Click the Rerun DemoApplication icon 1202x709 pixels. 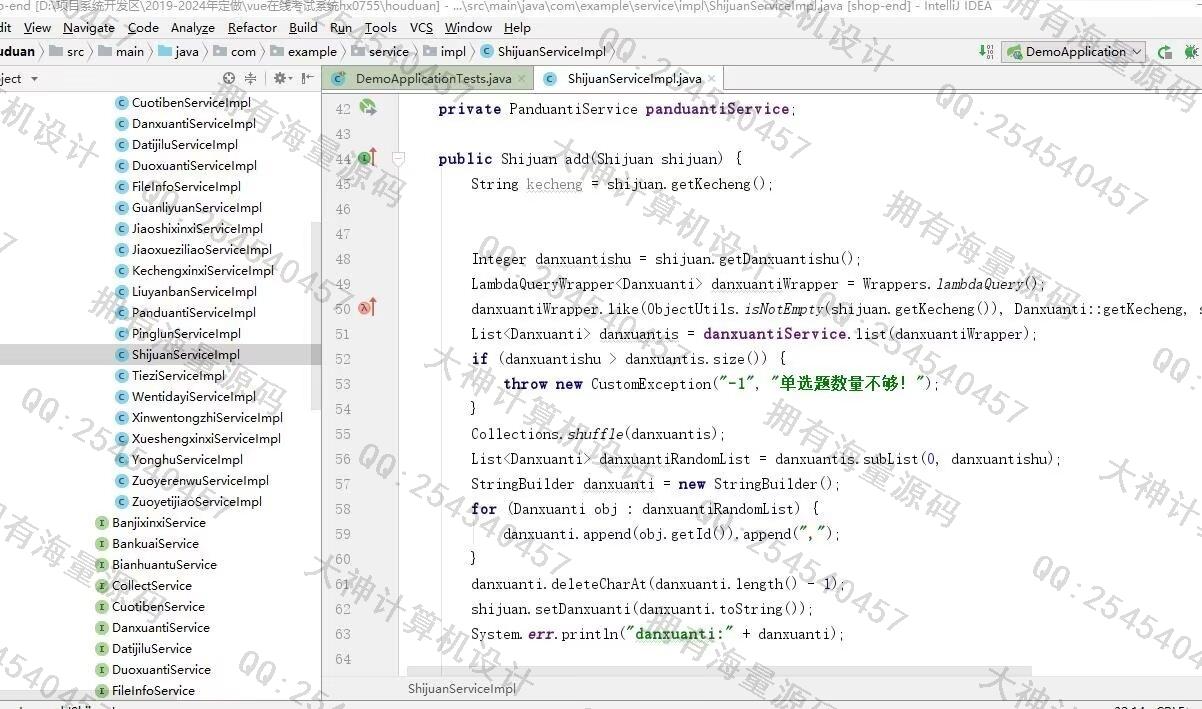tap(1164, 52)
